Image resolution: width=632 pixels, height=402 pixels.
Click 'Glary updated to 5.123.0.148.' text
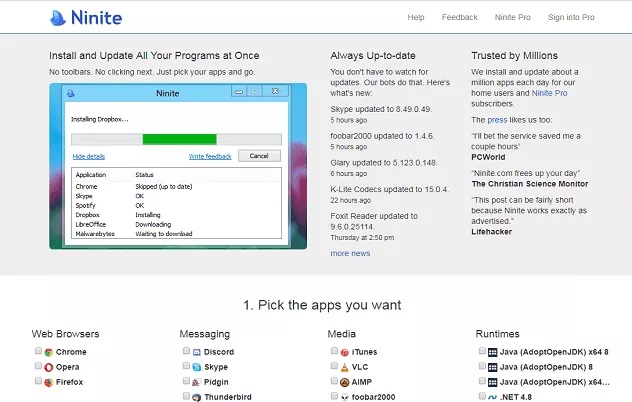[384, 163]
